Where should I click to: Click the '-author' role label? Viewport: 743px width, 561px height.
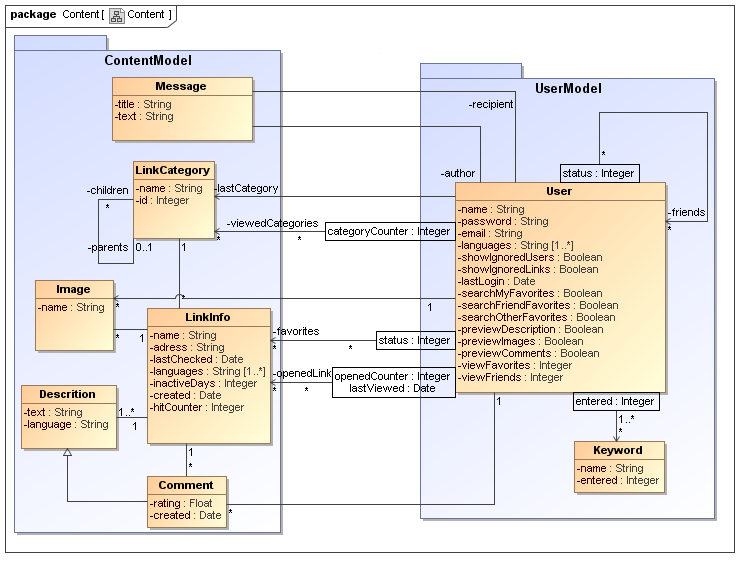(x=458, y=173)
